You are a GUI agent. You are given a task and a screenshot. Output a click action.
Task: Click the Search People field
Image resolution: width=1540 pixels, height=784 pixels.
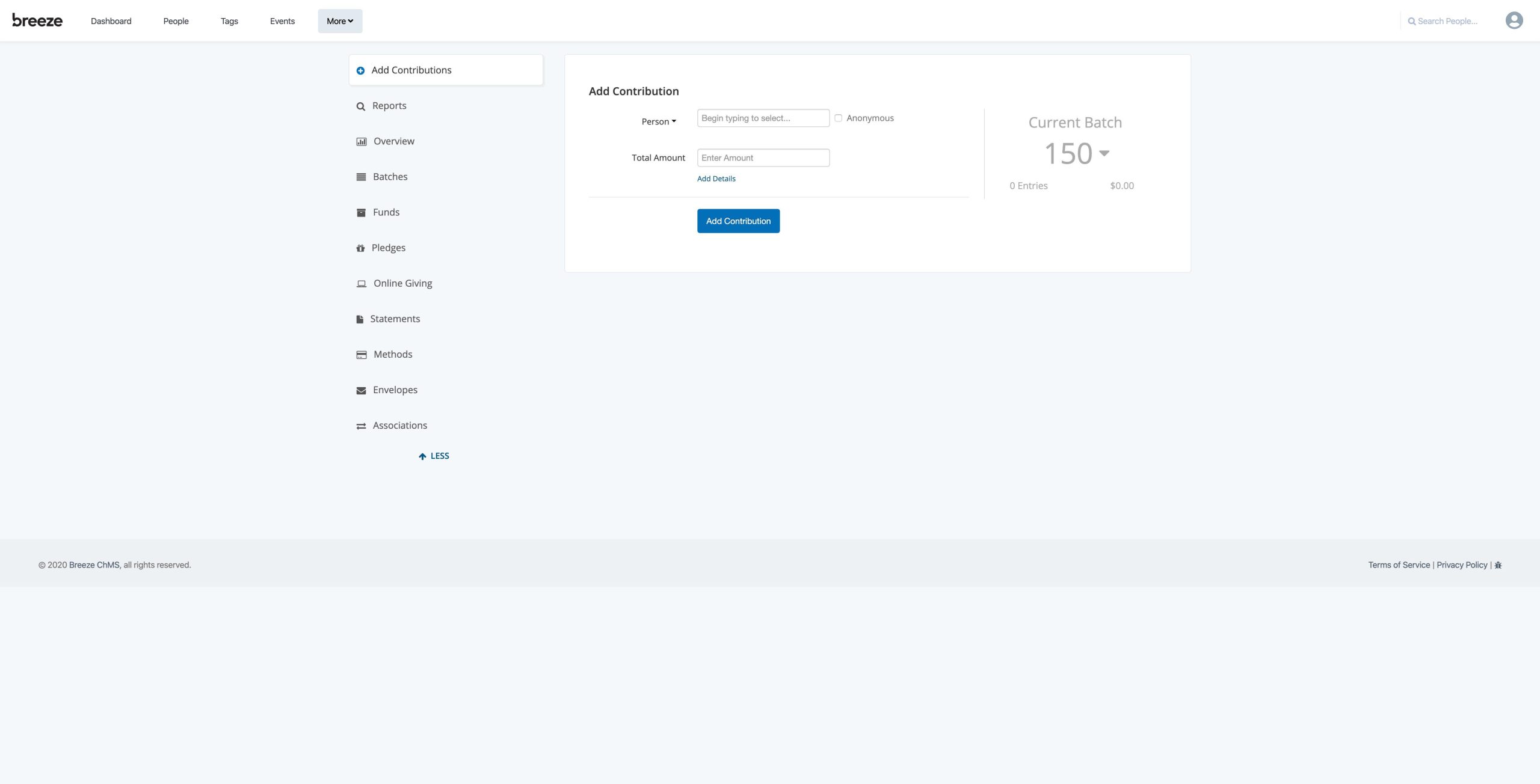click(1447, 21)
